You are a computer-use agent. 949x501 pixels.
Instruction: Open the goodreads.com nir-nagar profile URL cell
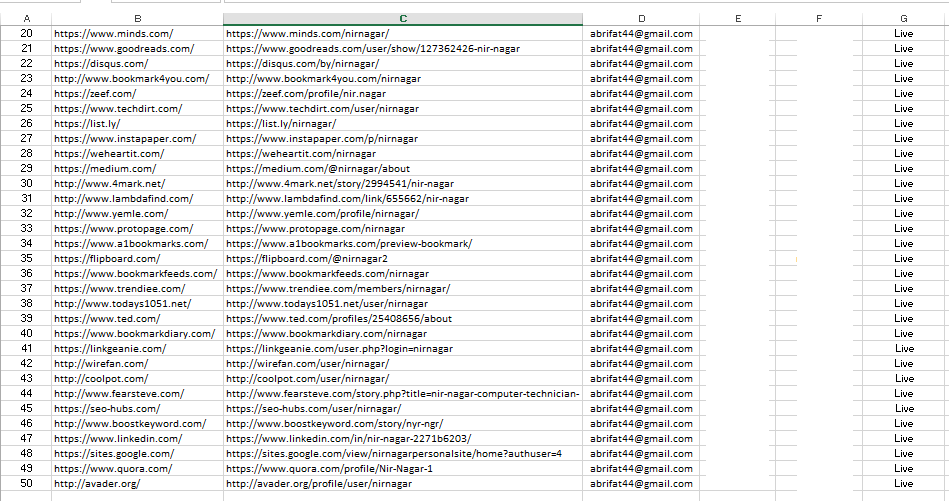[x=402, y=48]
